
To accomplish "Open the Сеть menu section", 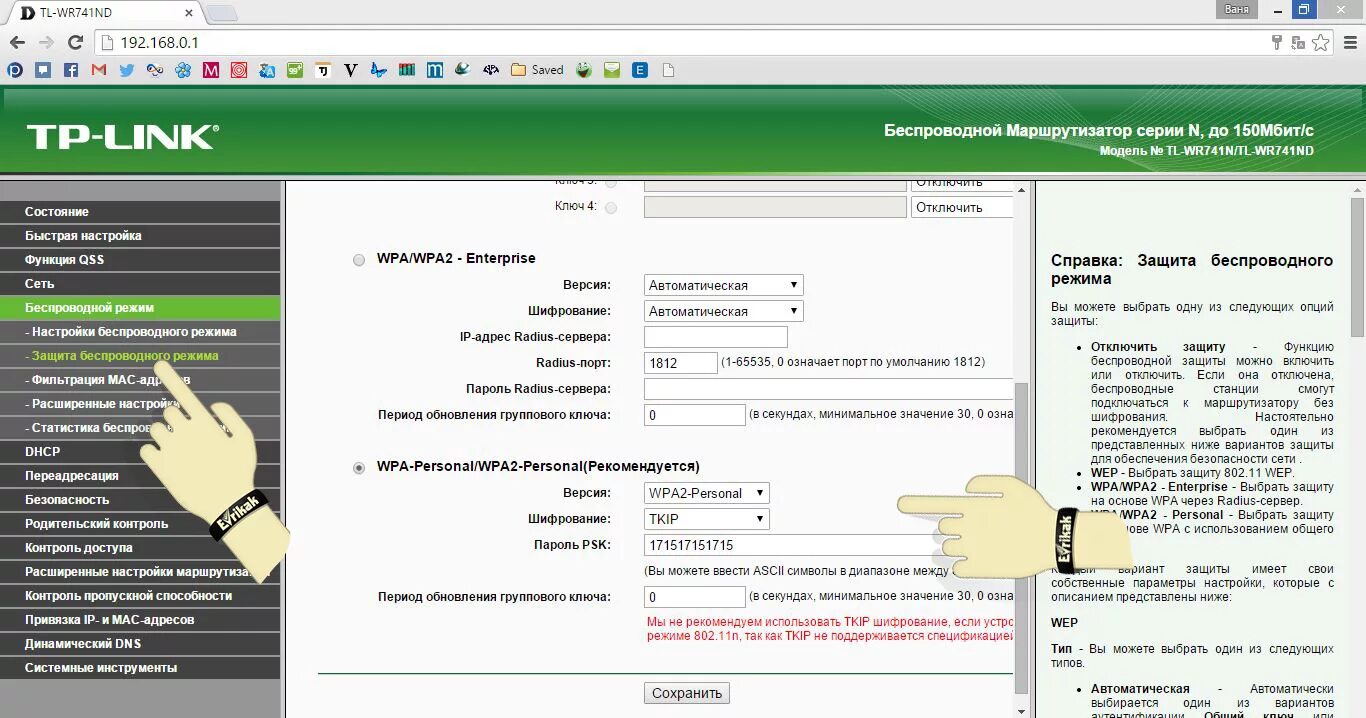I will pos(140,284).
